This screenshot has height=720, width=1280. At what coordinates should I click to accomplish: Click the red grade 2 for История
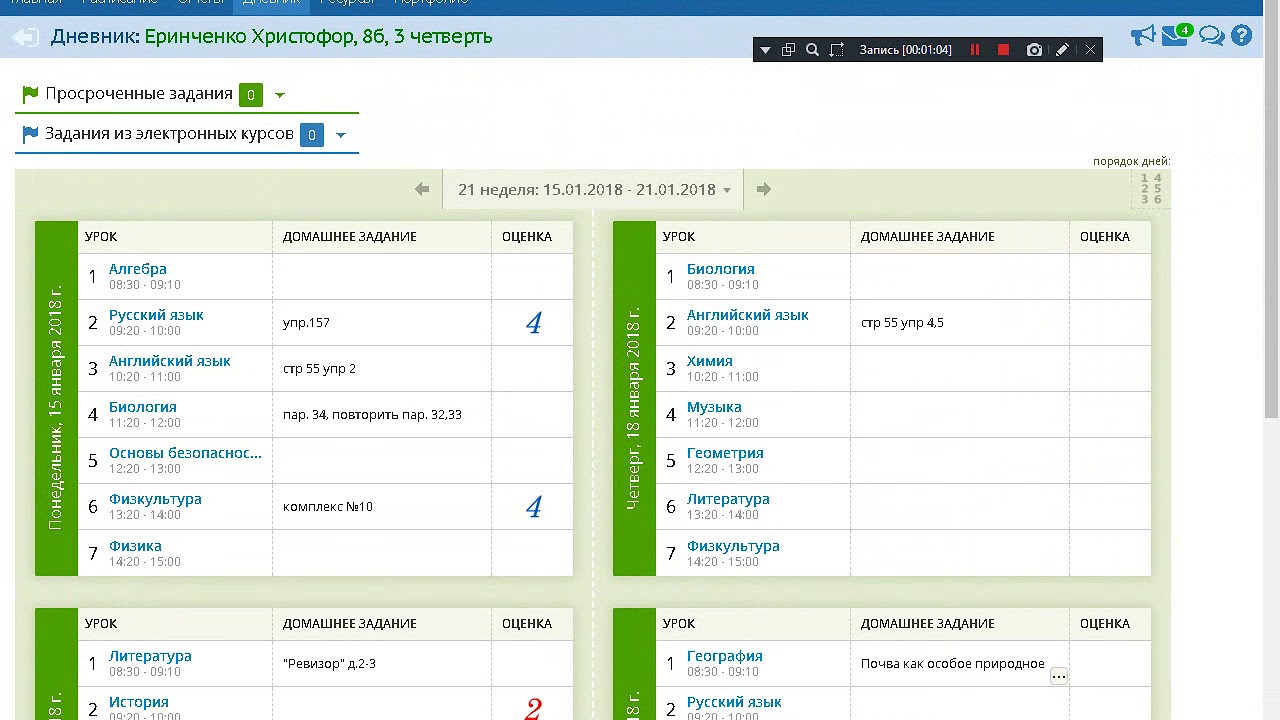coord(533,708)
